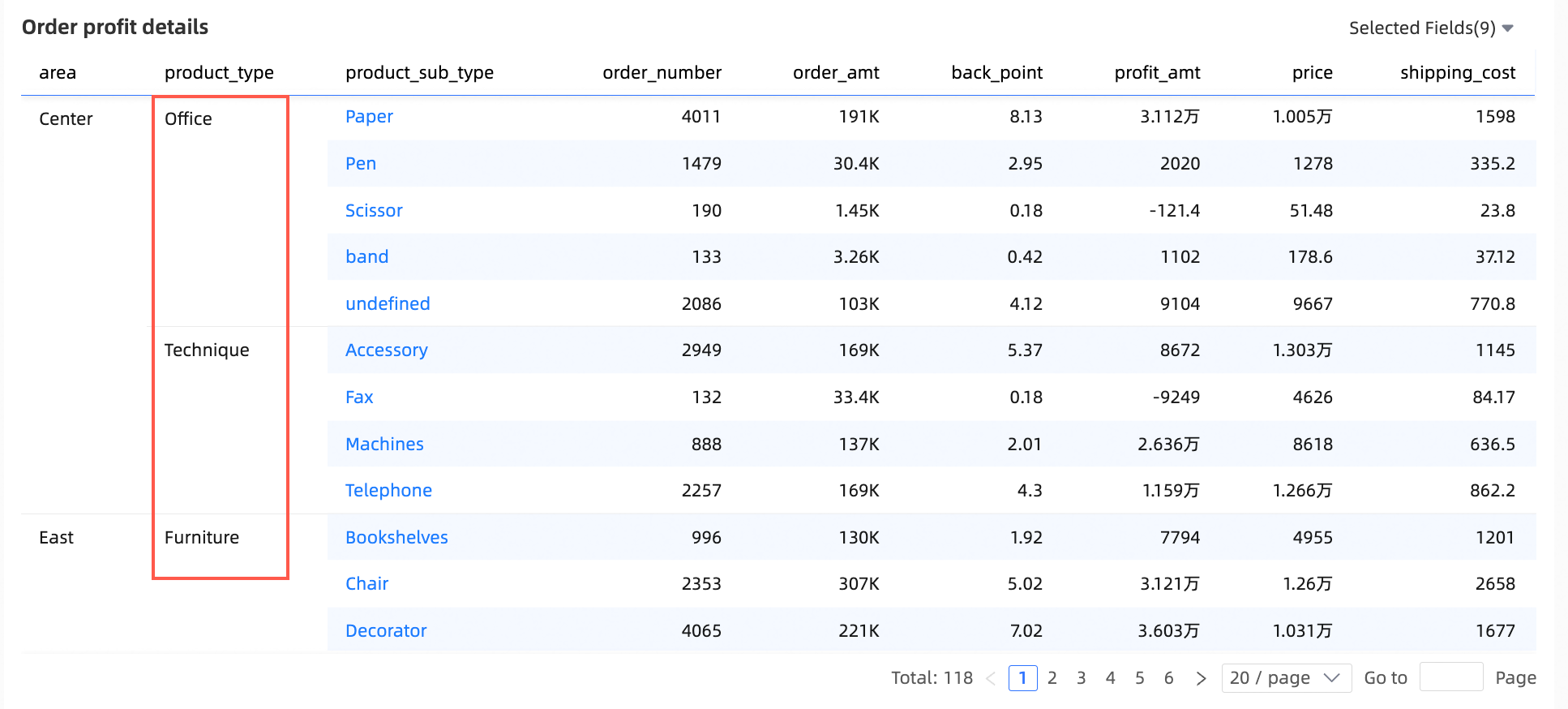This screenshot has width=1568, height=709.
Task: Click the -9249 profit amount cell
Action: [x=1176, y=397]
